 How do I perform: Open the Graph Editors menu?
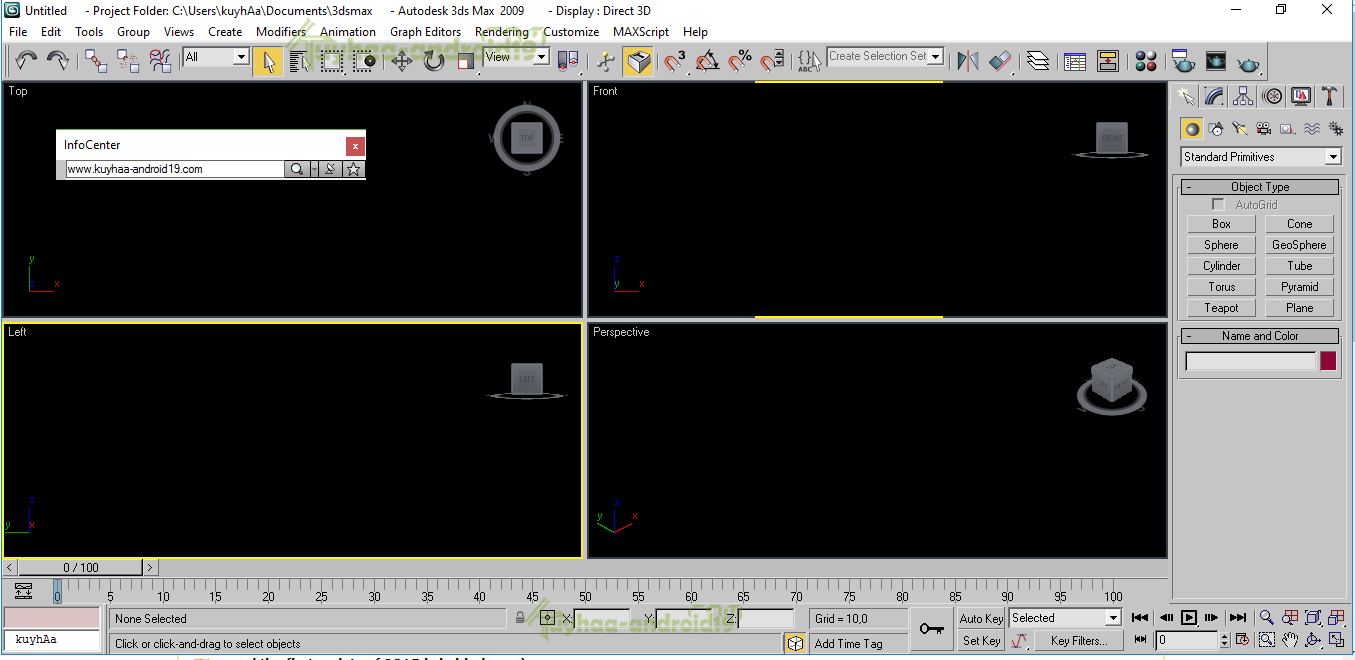pos(426,32)
